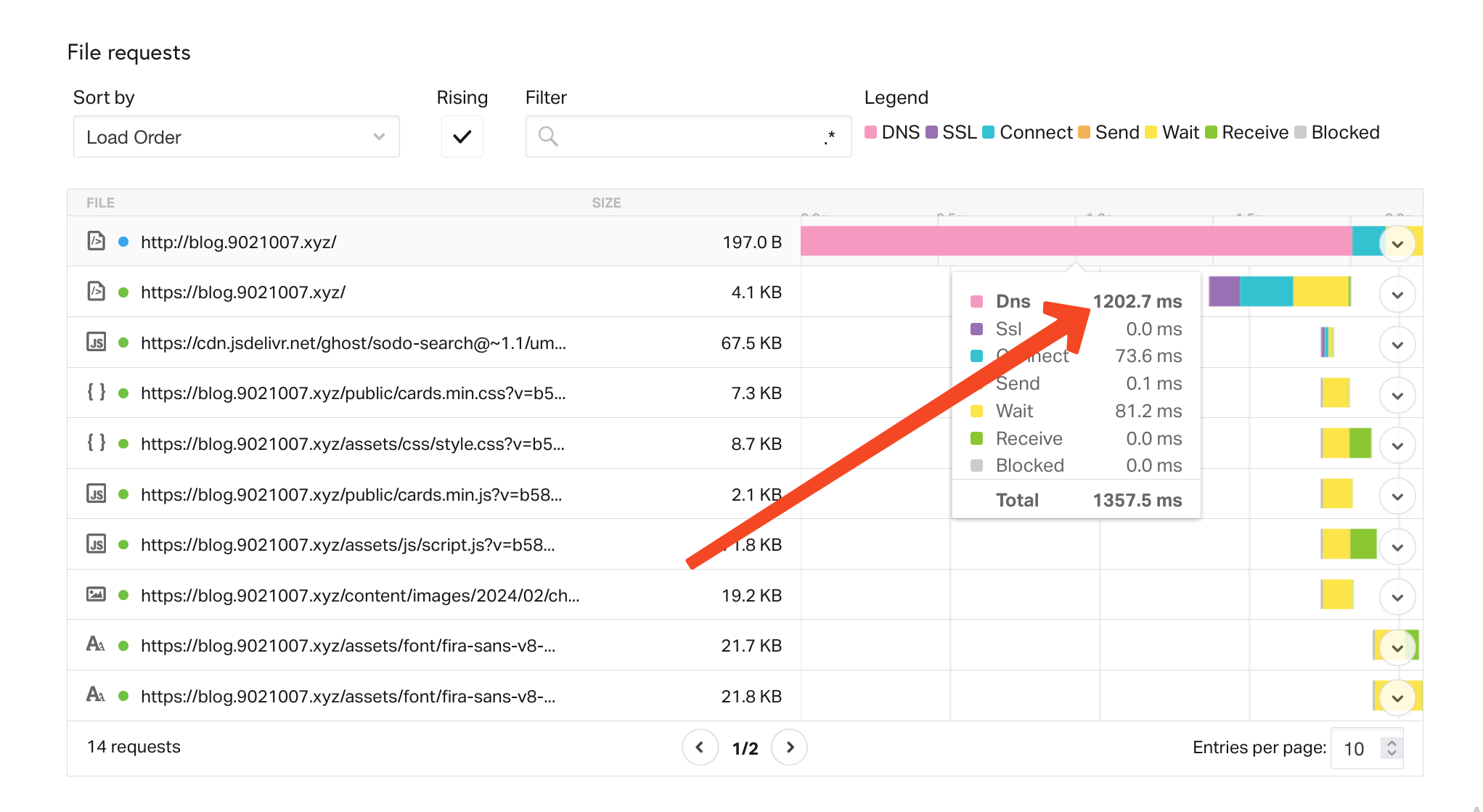Expand details for script.js row

coord(1397,547)
